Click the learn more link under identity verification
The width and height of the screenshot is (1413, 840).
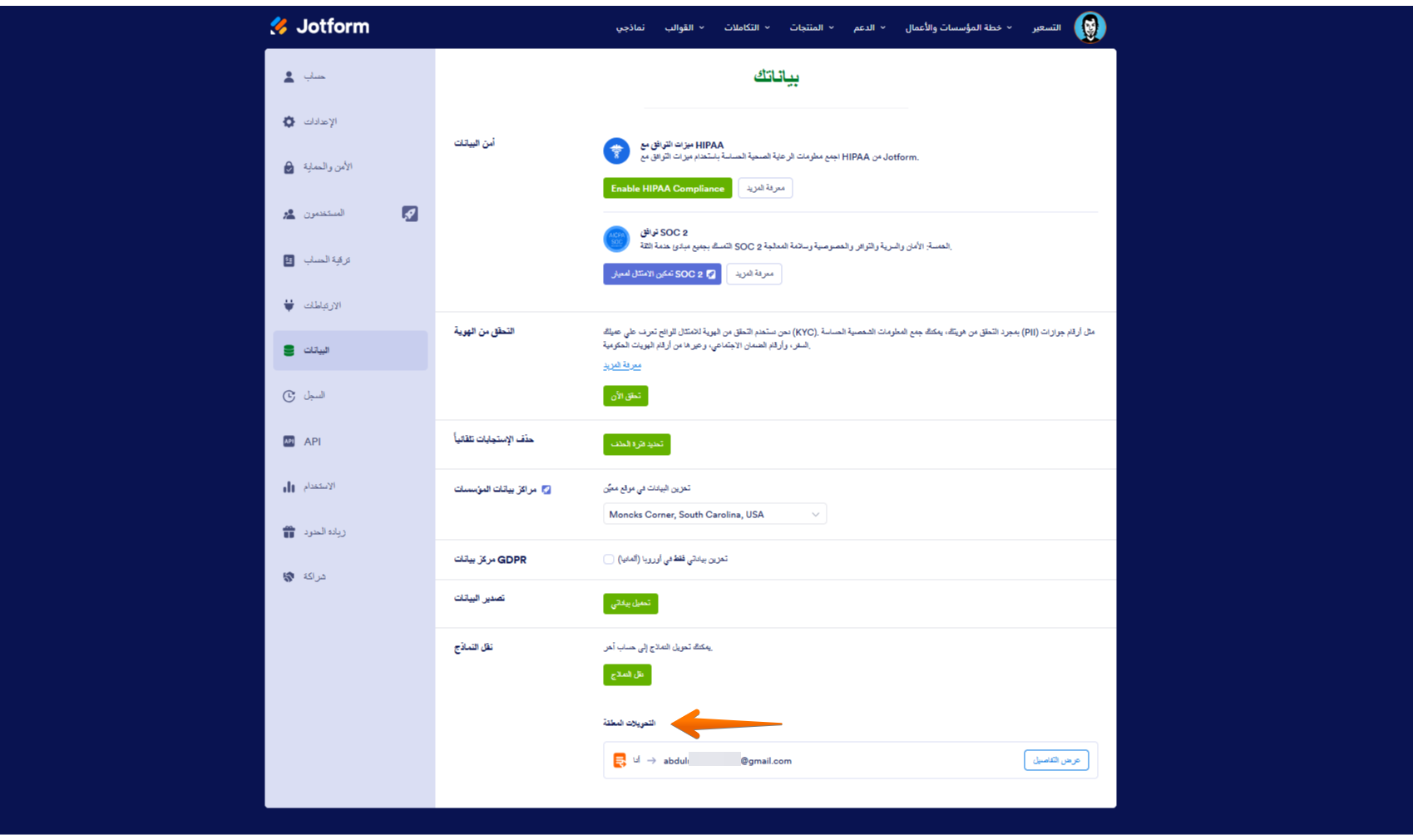622,365
